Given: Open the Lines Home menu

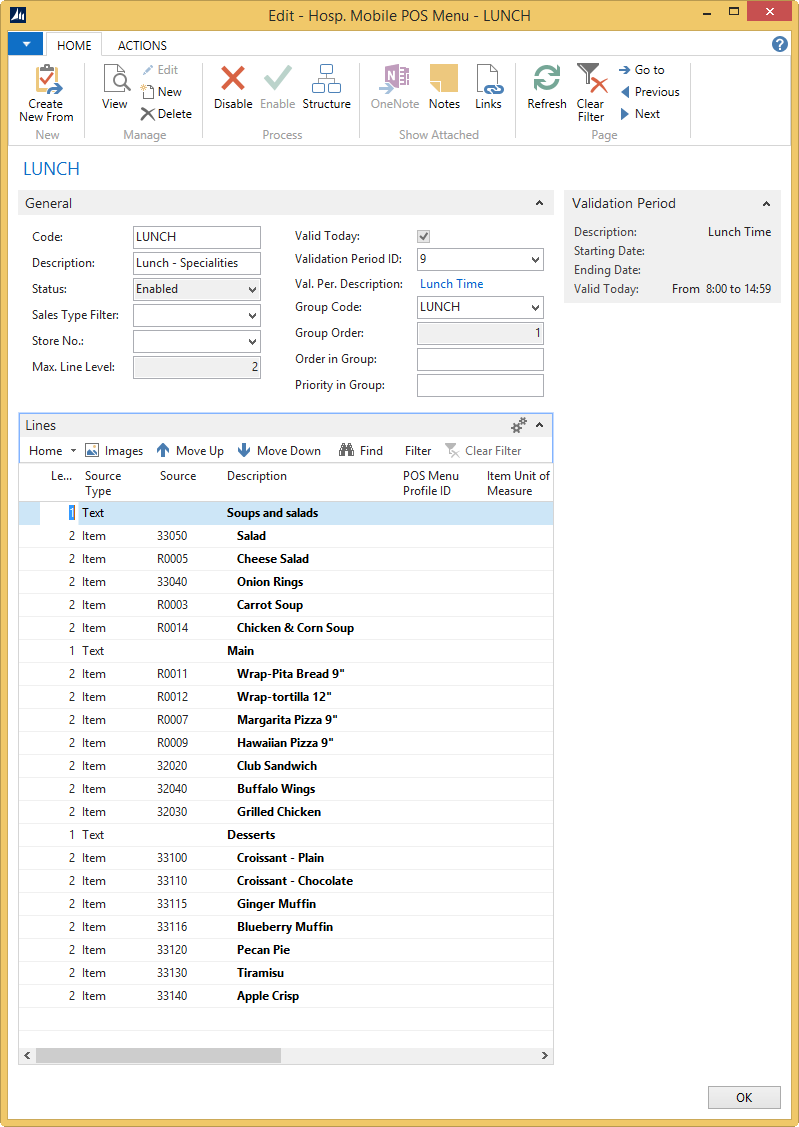Looking at the screenshot, I should (52, 451).
